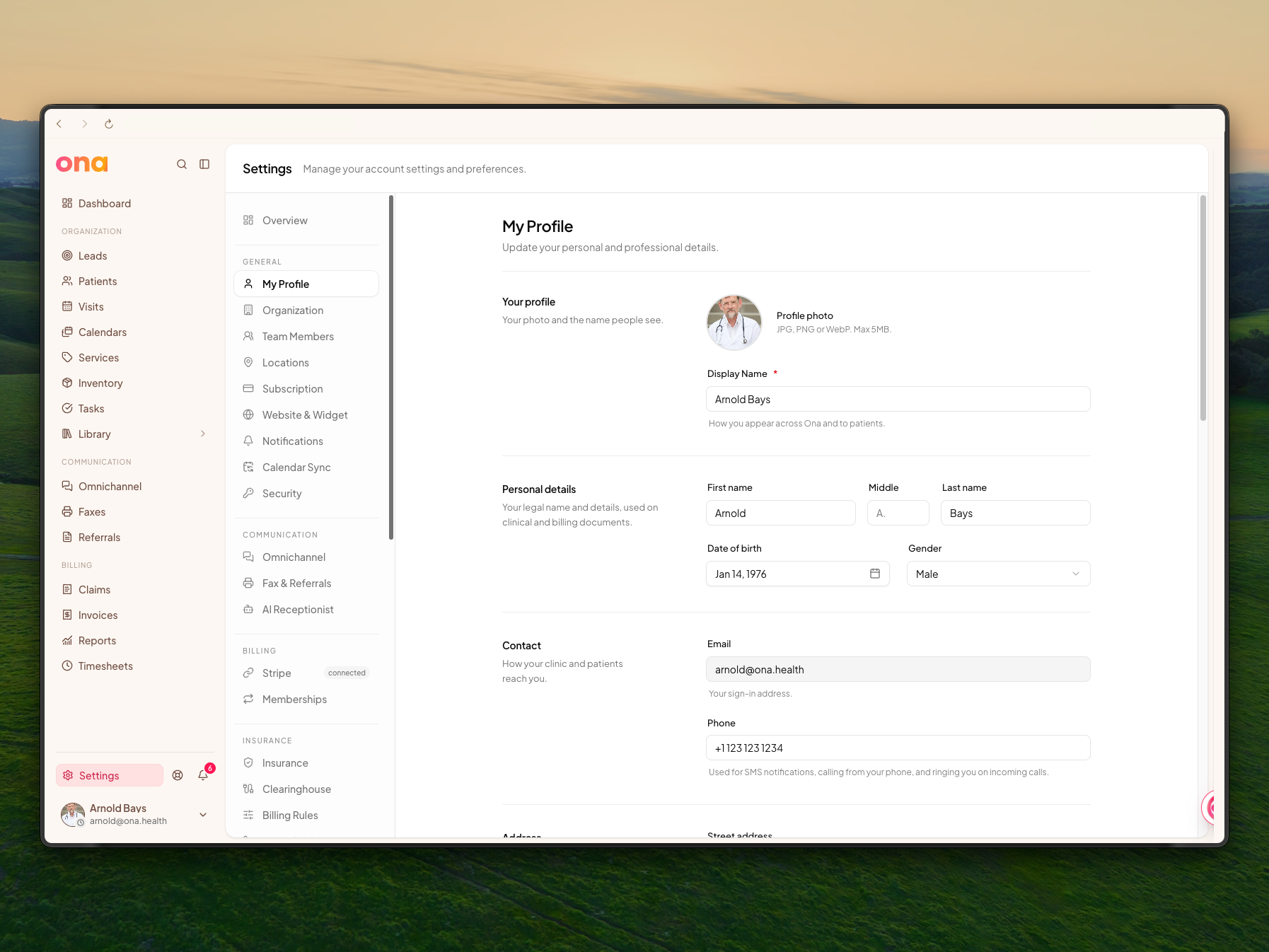This screenshot has height=952, width=1269.
Task: Open the Notifications settings item
Action: (306, 441)
